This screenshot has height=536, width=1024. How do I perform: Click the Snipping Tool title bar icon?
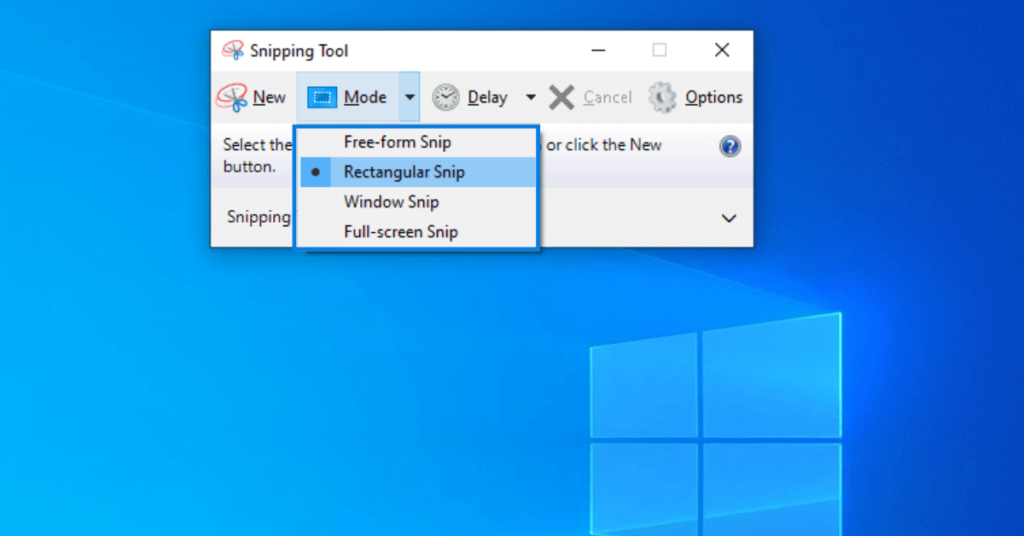pos(232,50)
